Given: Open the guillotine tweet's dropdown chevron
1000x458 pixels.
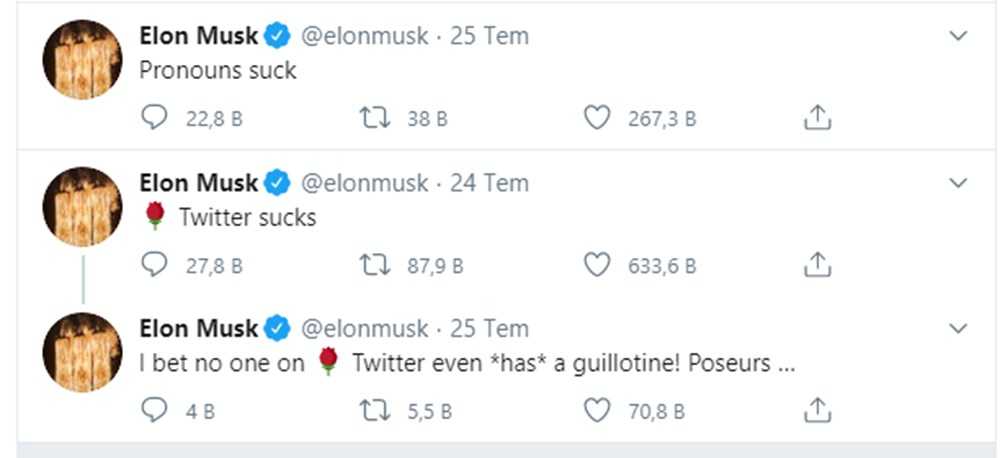Looking at the screenshot, I should pos(958,329).
